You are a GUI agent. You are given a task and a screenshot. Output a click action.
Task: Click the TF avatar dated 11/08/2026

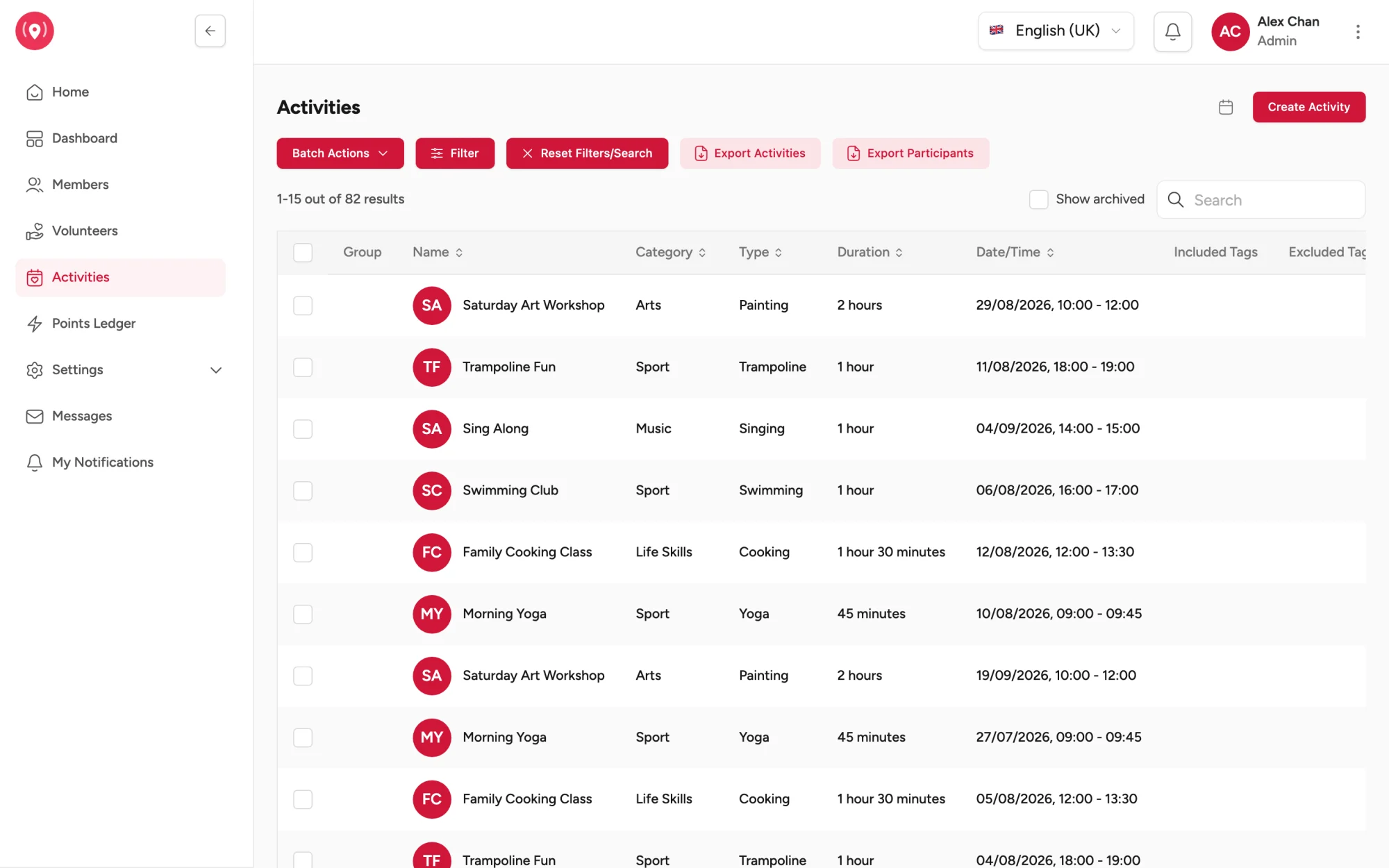[x=432, y=367]
